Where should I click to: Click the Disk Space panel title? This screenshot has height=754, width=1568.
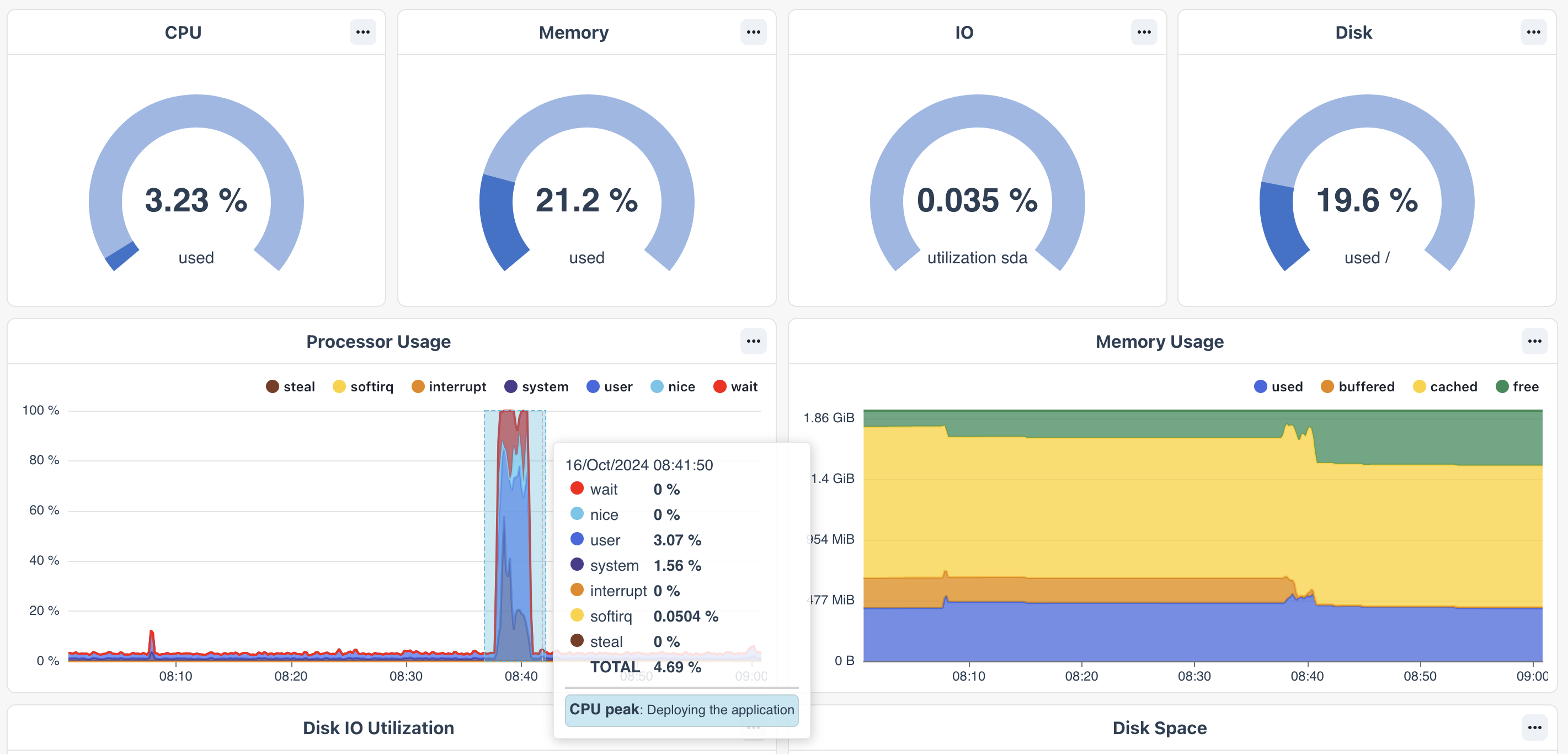click(1160, 728)
